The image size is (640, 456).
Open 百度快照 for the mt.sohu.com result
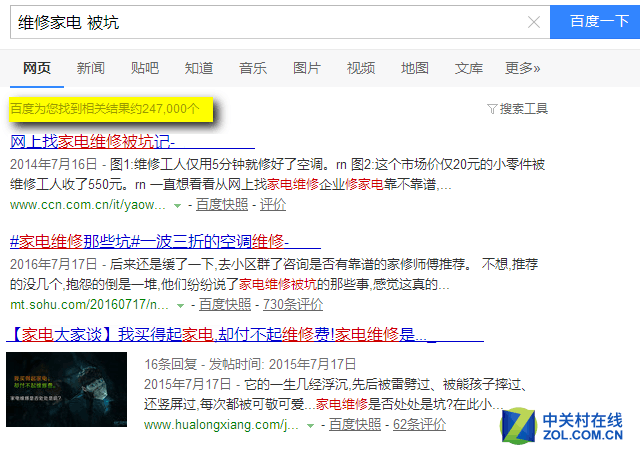coord(225,305)
